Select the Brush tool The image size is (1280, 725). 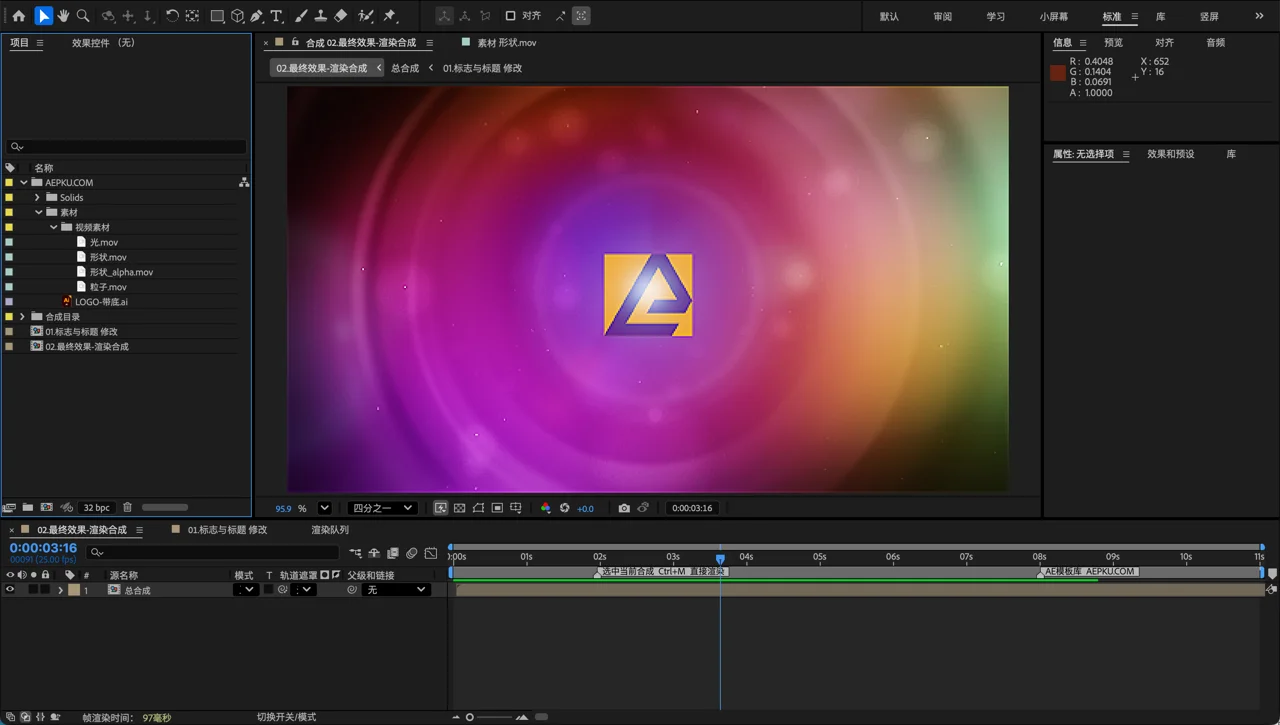[x=301, y=16]
